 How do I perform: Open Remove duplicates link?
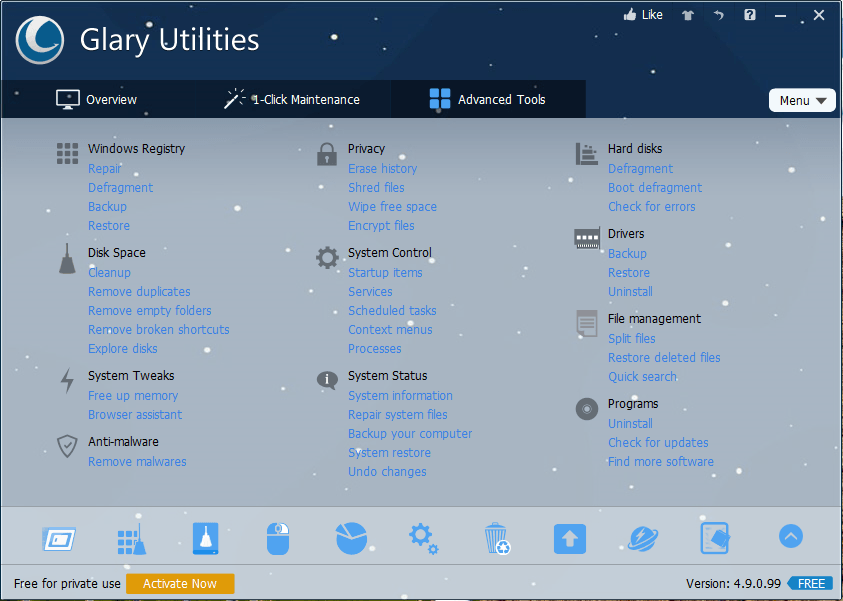point(139,291)
